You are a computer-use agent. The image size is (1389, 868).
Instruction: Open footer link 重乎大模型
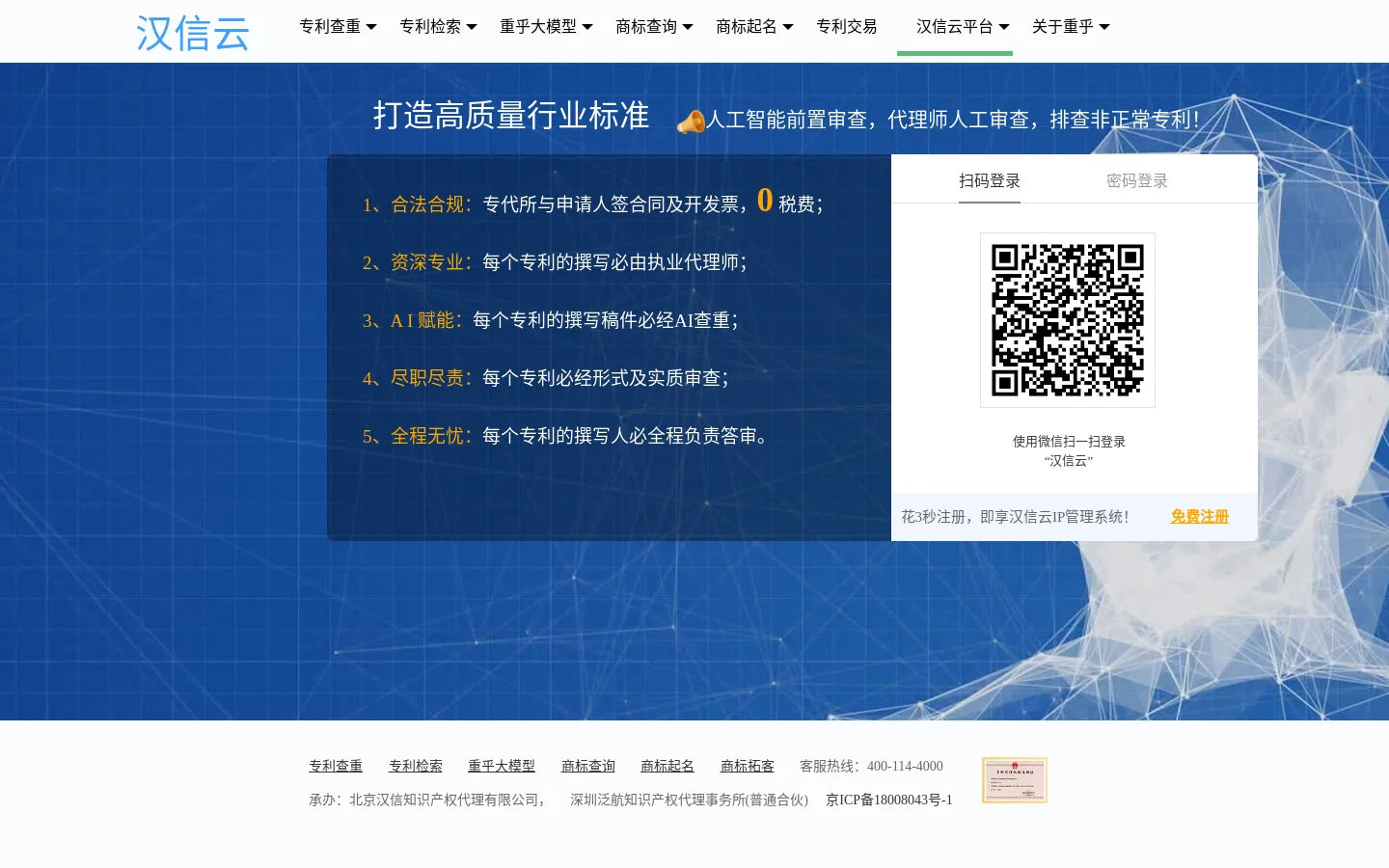(502, 766)
